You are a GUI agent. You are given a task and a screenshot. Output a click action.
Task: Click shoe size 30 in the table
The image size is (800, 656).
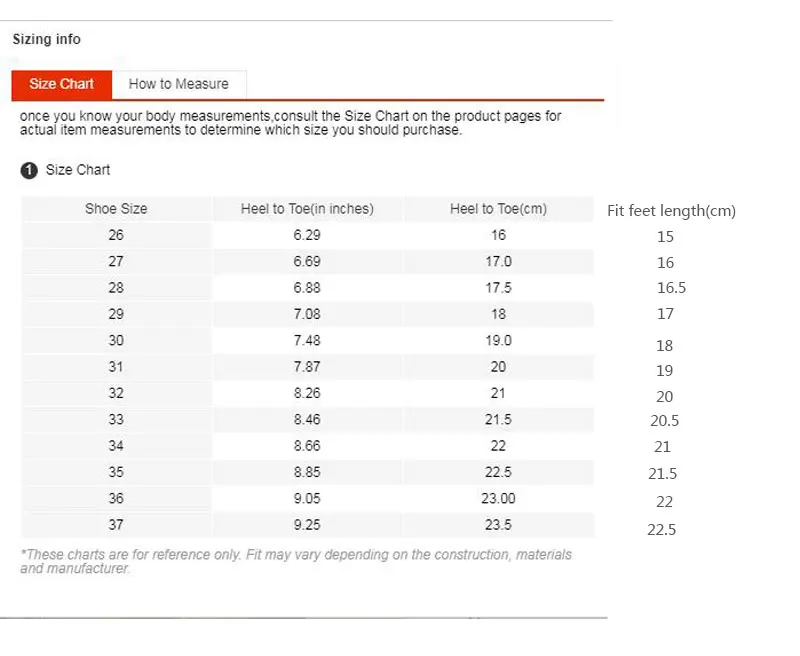click(x=116, y=340)
